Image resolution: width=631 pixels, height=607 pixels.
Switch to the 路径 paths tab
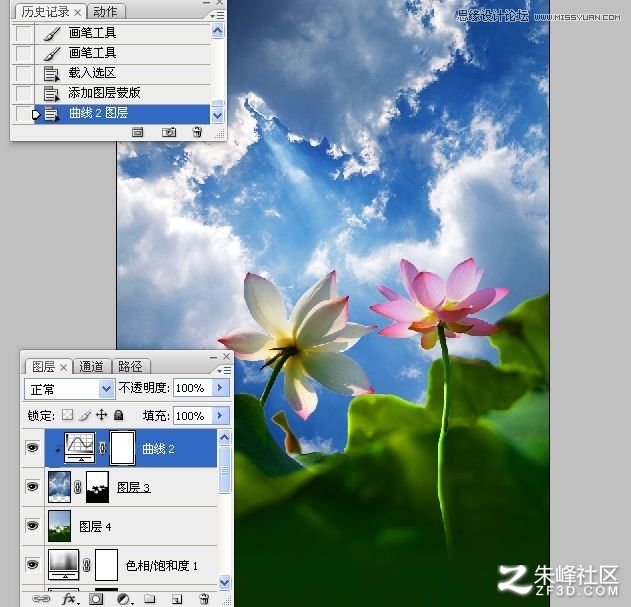pos(130,367)
